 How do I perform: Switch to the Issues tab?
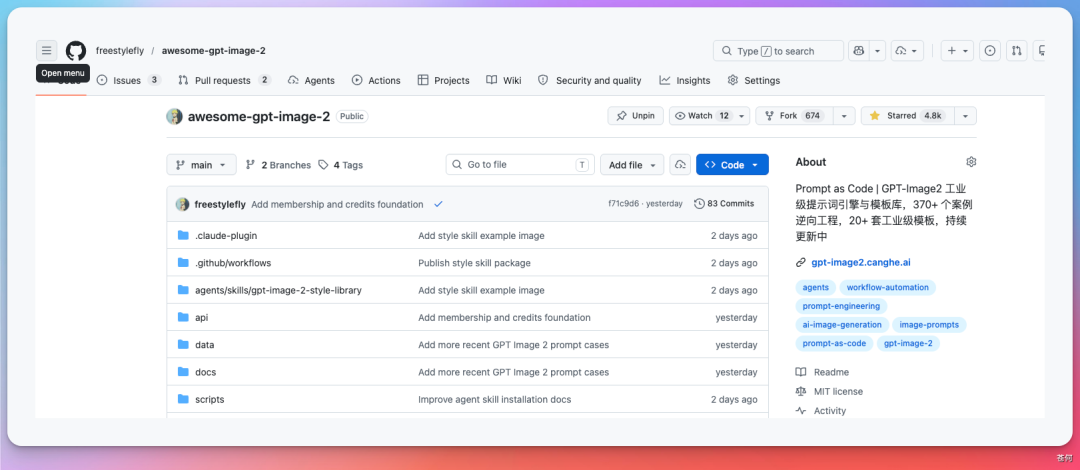[129, 81]
